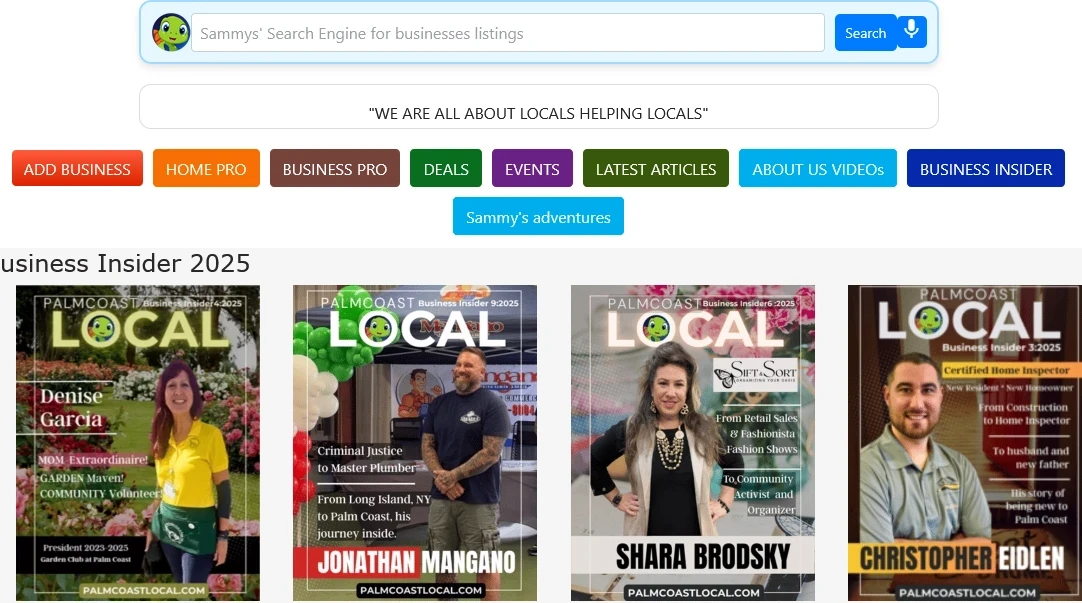Click inside the business search input field
Screen dimensions: 1082x603
[x=506, y=33]
